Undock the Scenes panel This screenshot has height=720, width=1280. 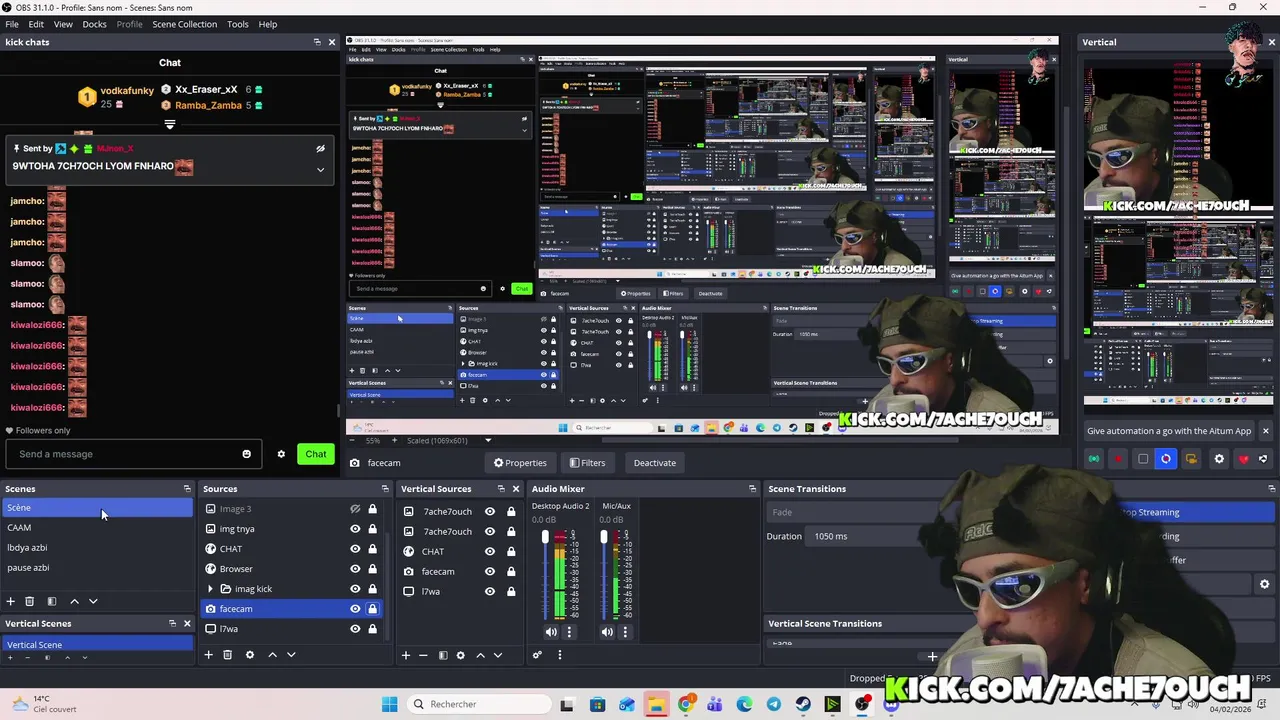tap(187, 489)
